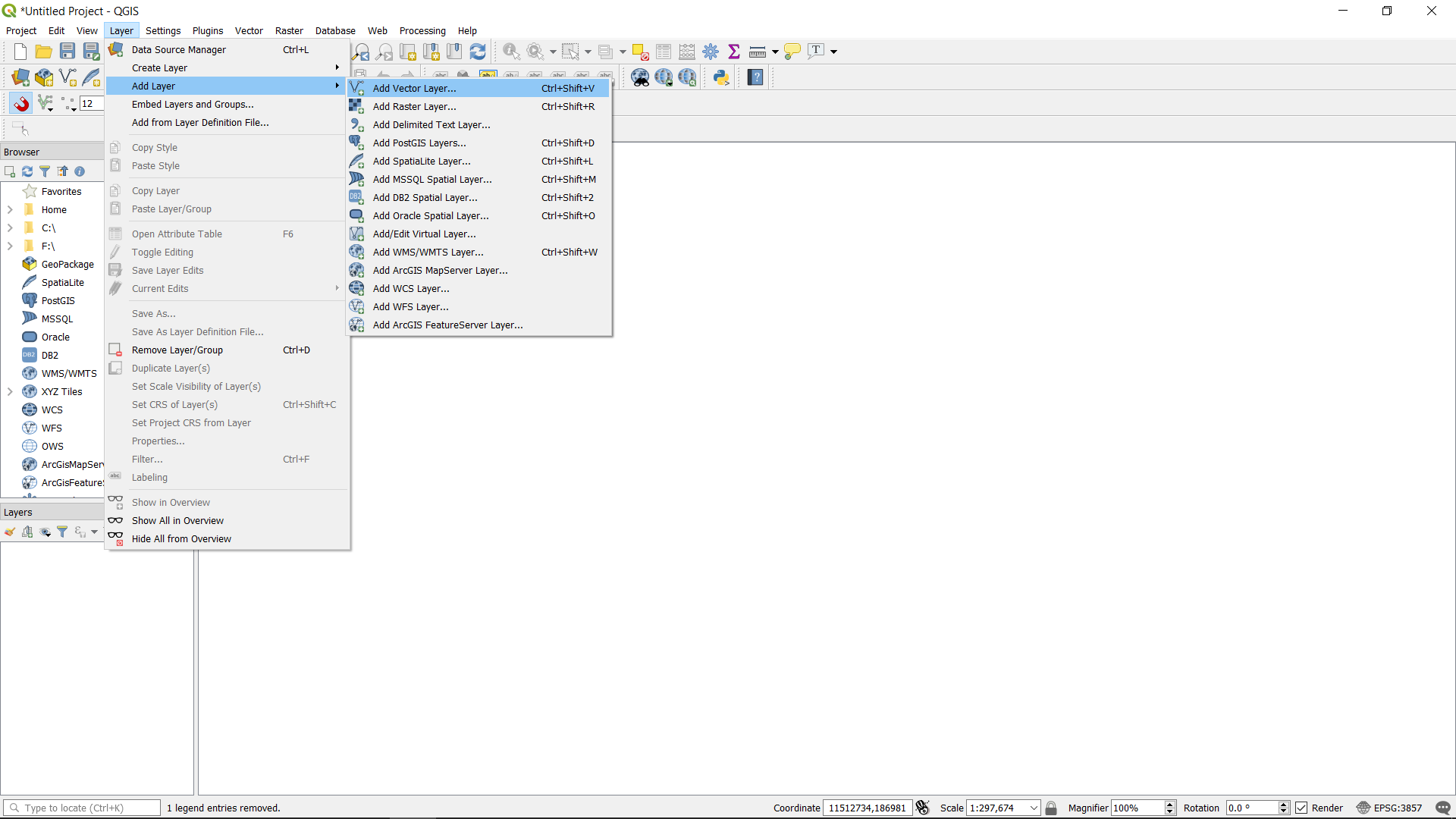The image size is (1456, 819).
Task: Click the Open Project folder icon
Action: [x=44, y=52]
